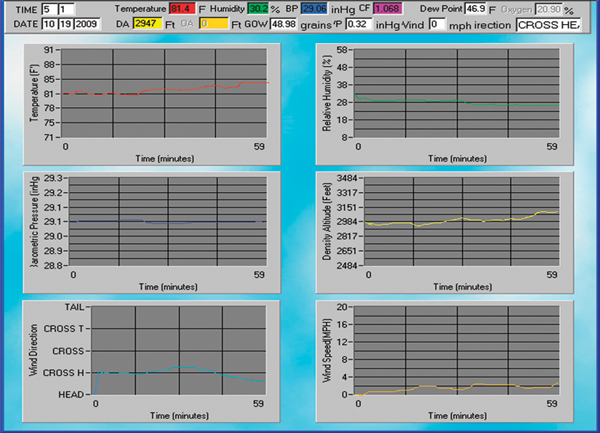
Task: Click the 29.3 label on Pressure axis
Action: (53, 178)
